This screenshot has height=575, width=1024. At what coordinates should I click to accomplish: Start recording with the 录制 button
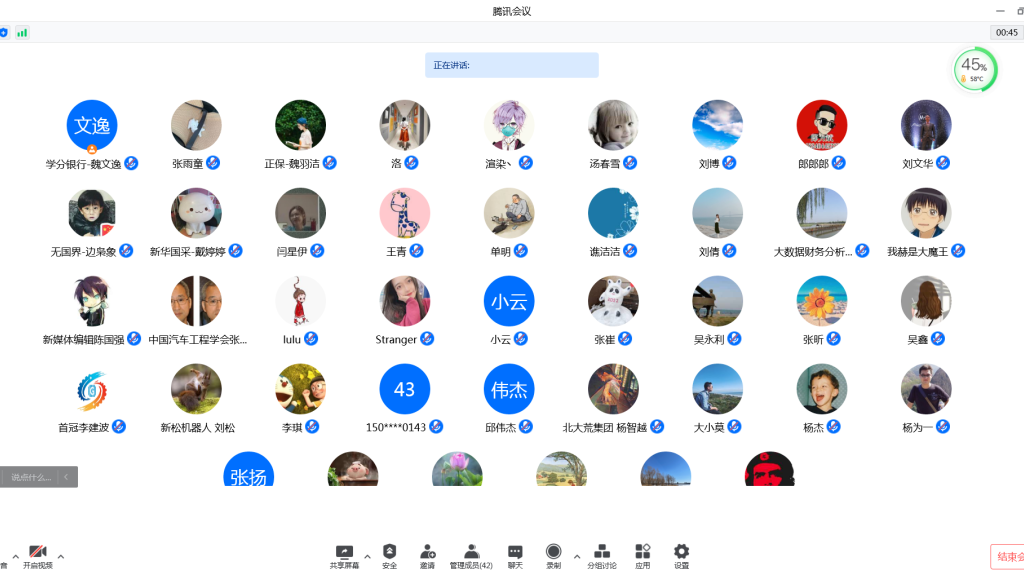(553, 552)
